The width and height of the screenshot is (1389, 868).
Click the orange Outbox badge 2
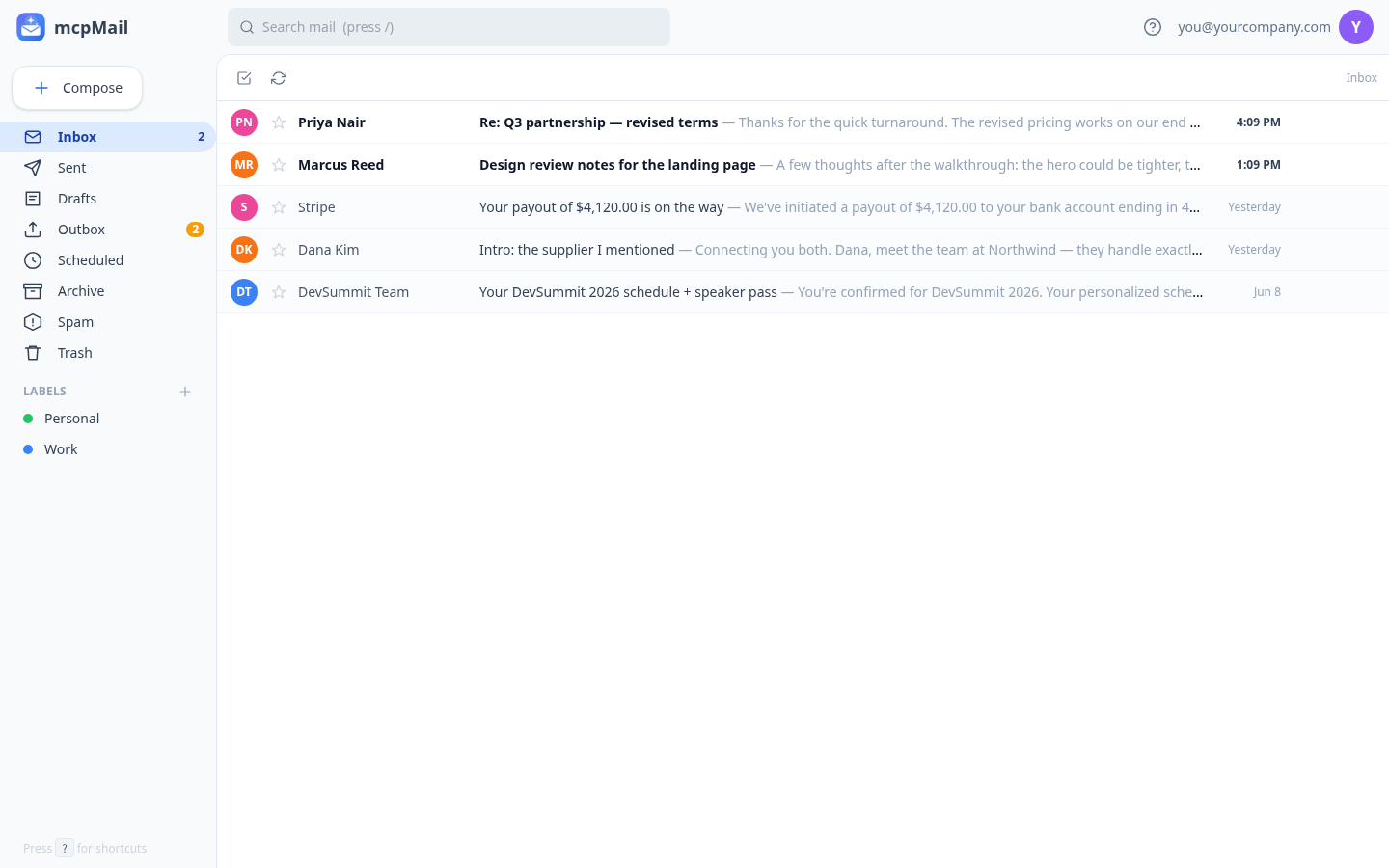pyautogui.click(x=195, y=230)
